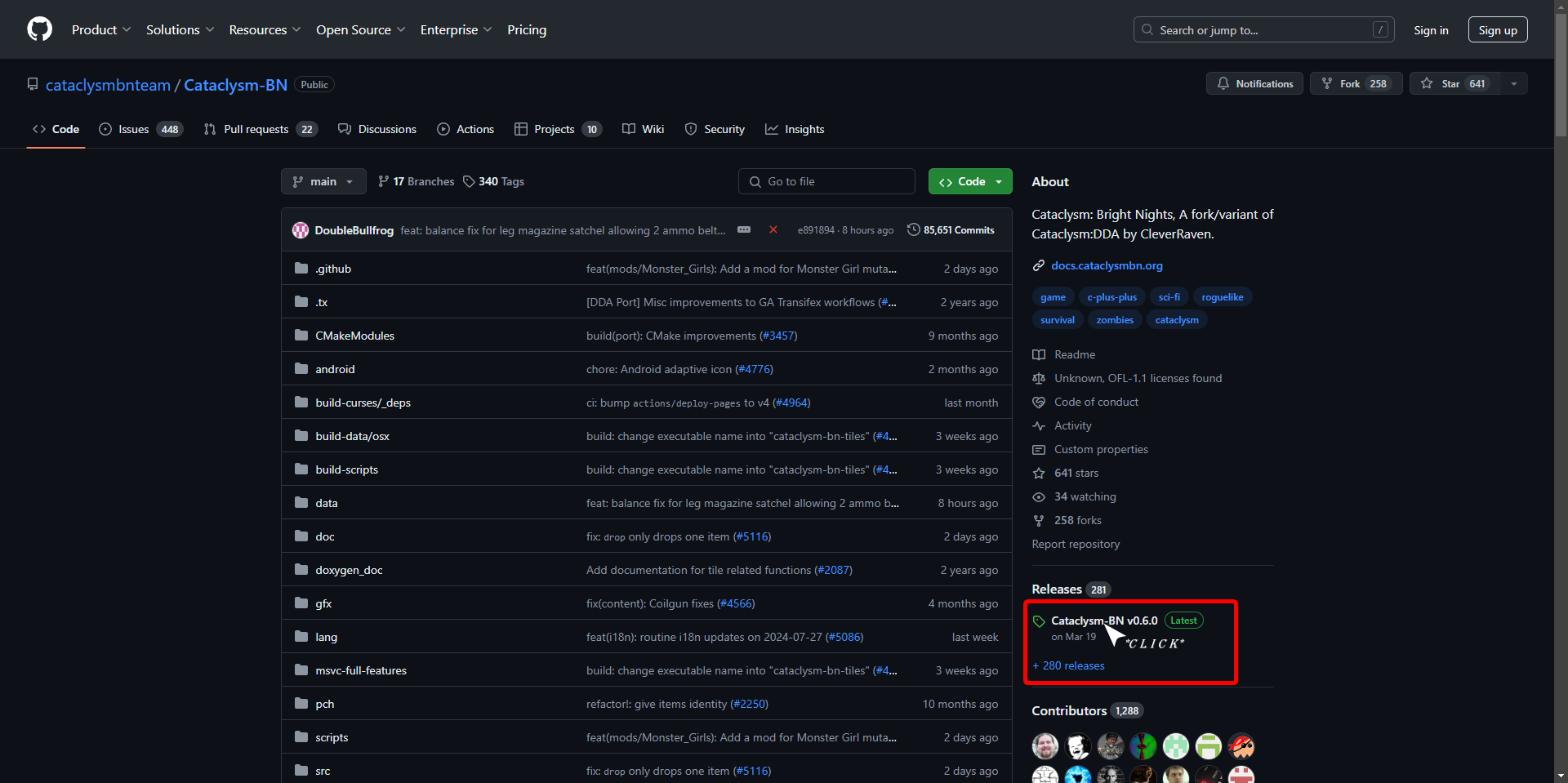Expand the Open Source menu
This screenshot has width=1568, height=783.
[x=361, y=29]
